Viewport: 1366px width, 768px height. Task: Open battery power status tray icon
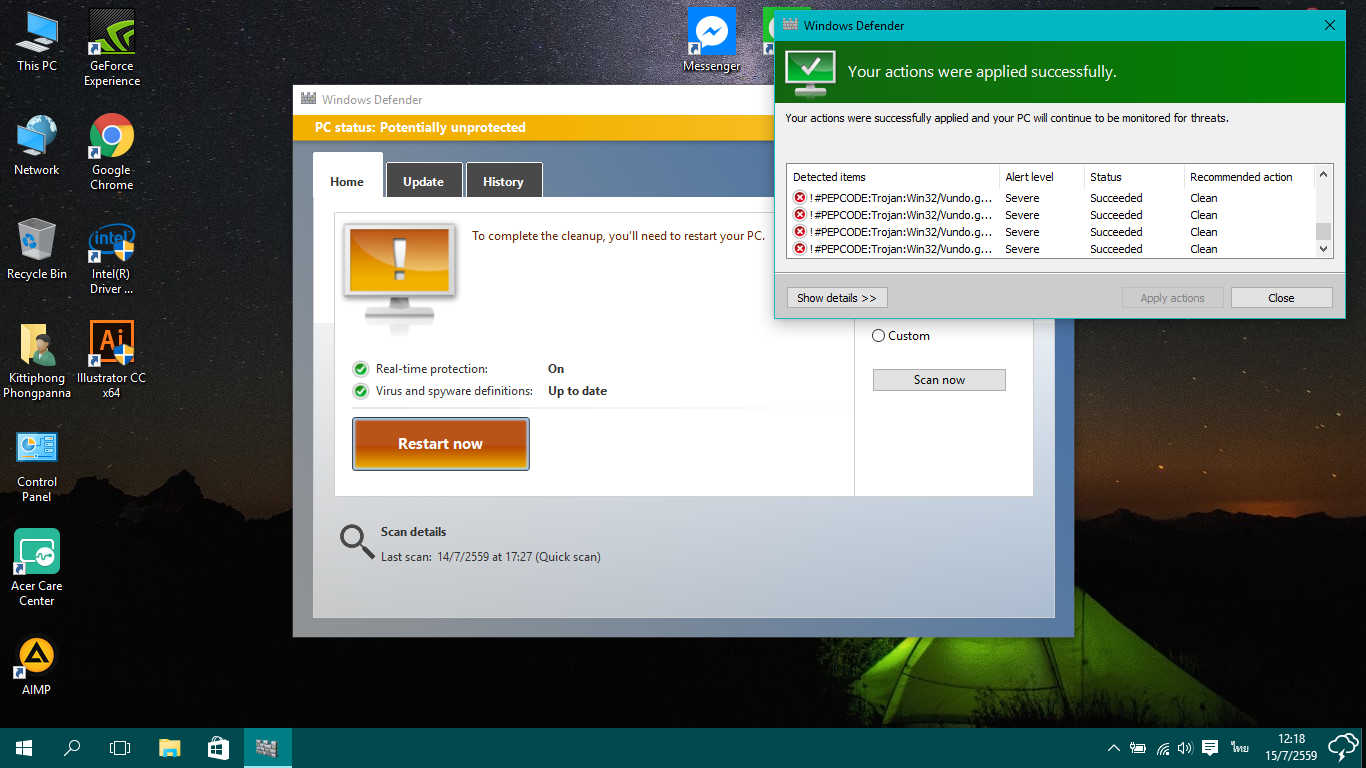[x=1138, y=748]
